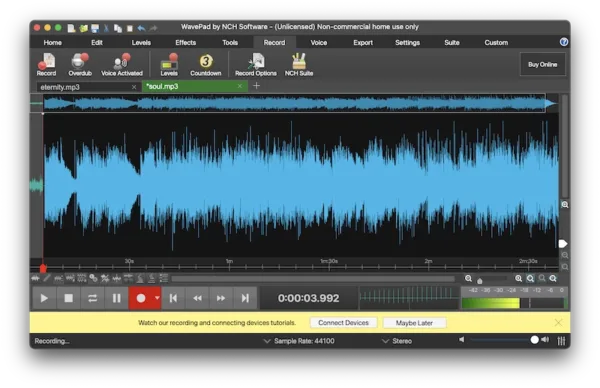
Task: Switch to the Tools tab
Action: click(230, 42)
